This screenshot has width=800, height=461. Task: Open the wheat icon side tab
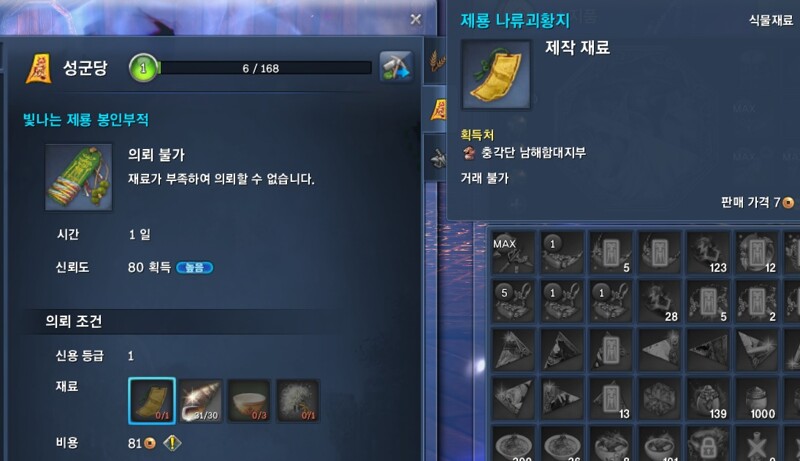pyautogui.click(x=436, y=61)
